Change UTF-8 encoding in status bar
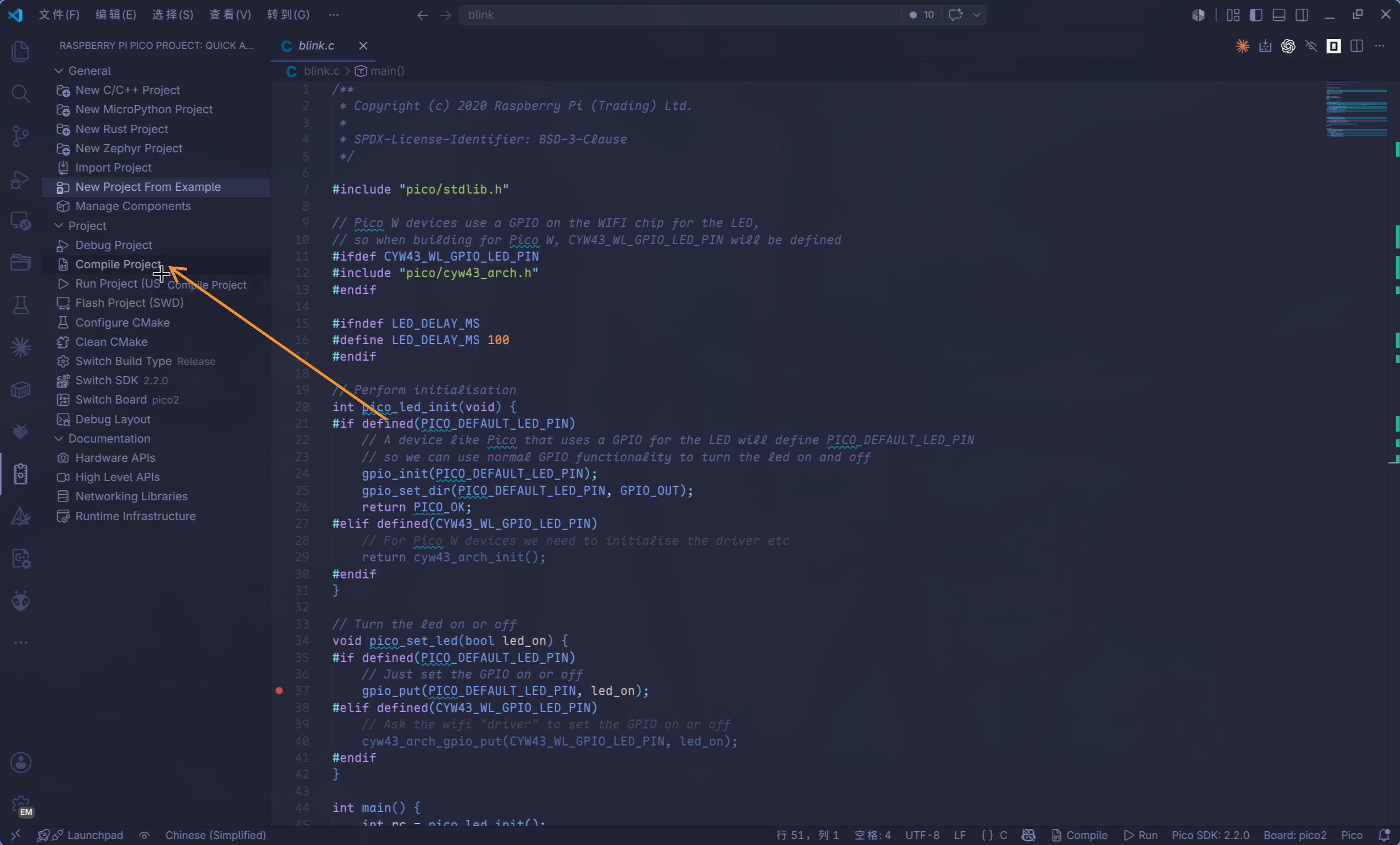The width and height of the screenshot is (1400, 845). tap(922, 835)
